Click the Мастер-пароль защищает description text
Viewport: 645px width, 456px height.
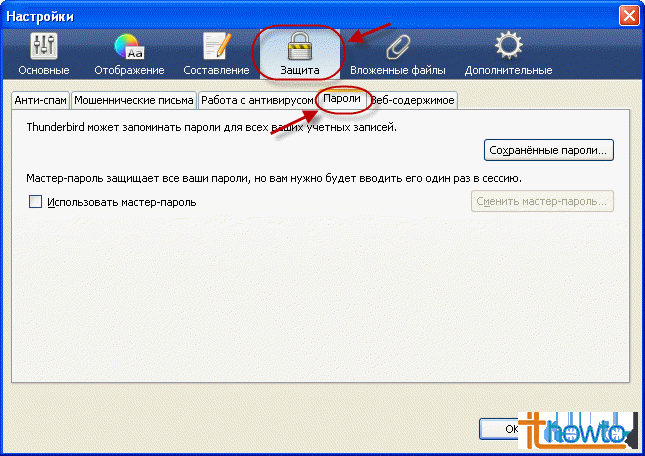274,178
